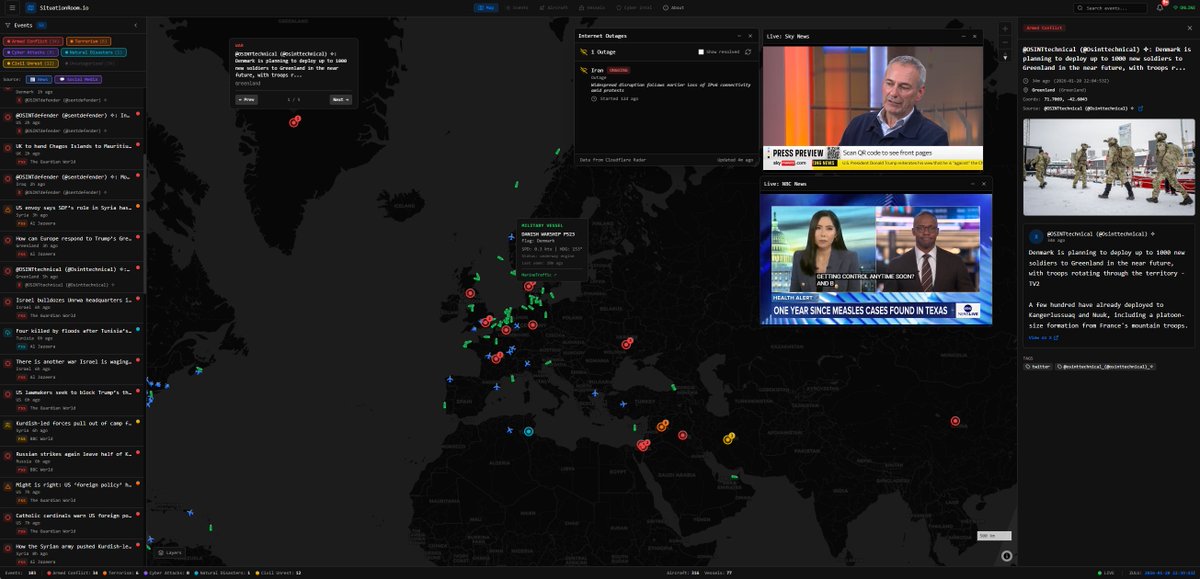Collapse the Events panel chevron
The height and width of the screenshot is (579, 1200).
tap(135, 24)
